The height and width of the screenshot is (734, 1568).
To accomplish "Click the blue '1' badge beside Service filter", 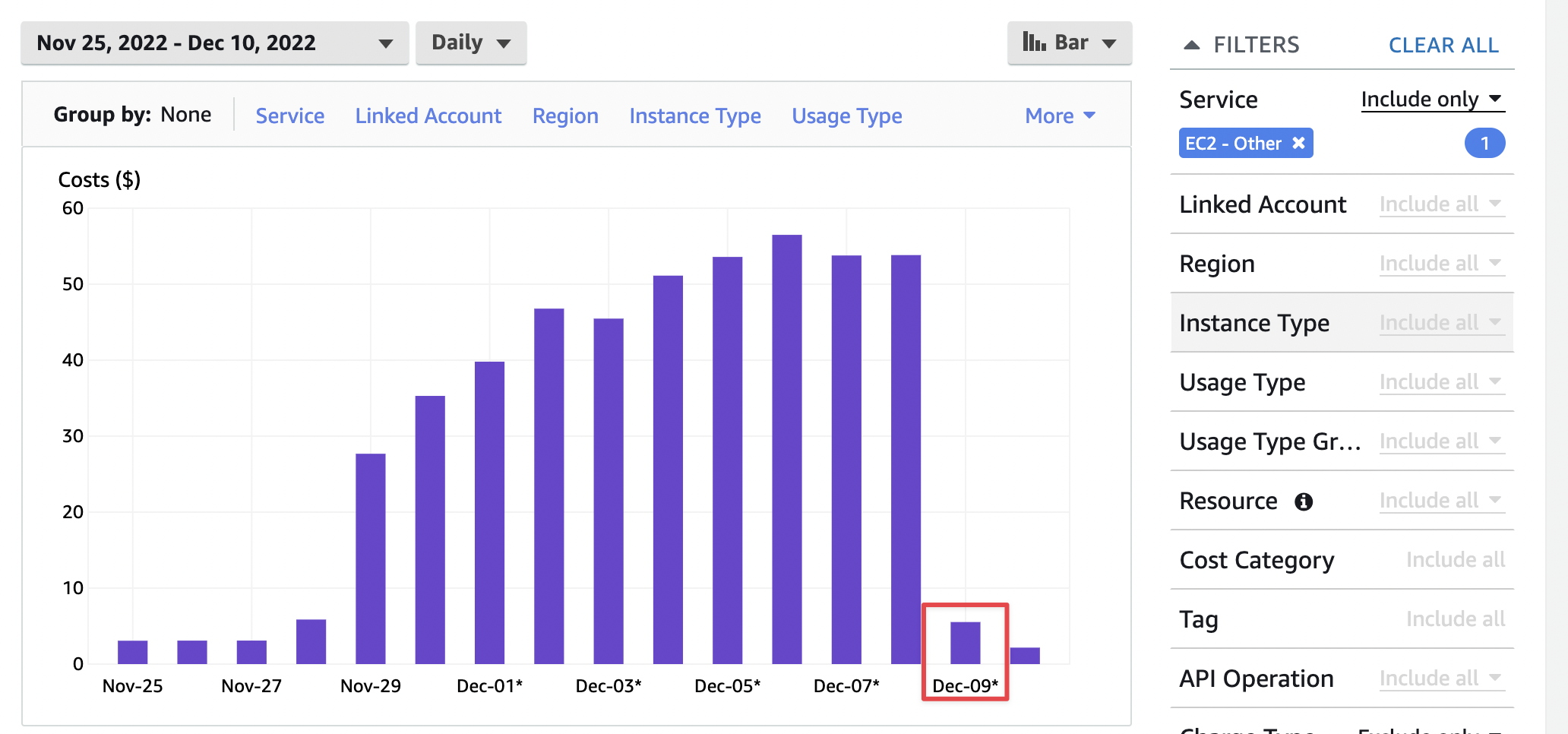I will (1484, 143).
